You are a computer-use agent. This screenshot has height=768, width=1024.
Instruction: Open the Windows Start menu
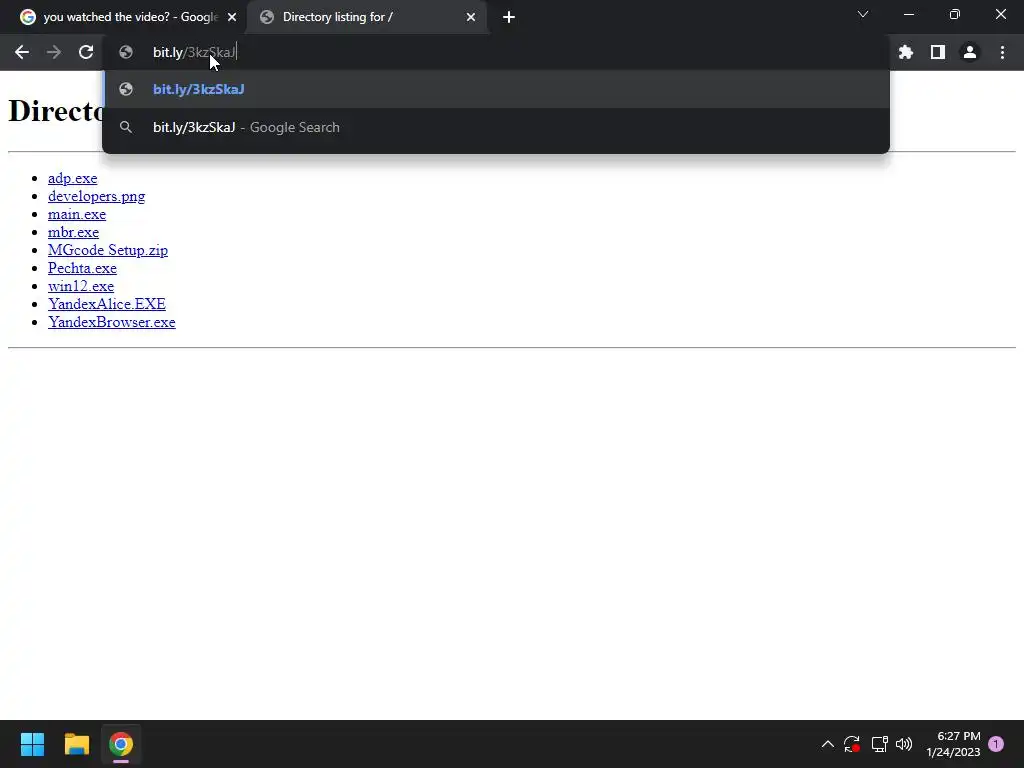tap(32, 744)
